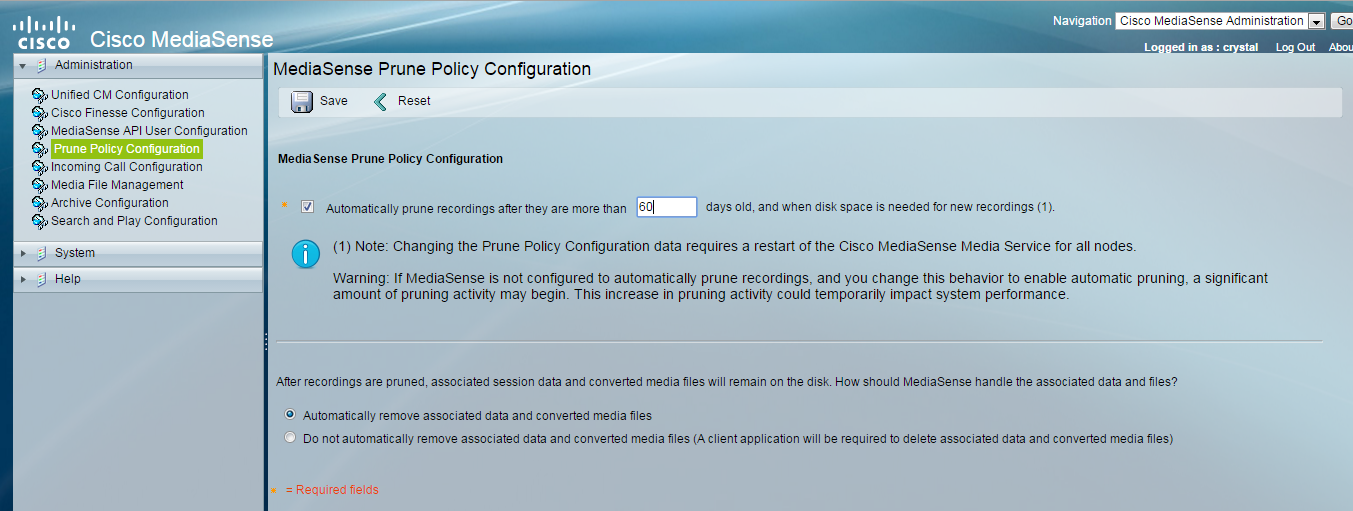Click the Cisco logo in the header
The image size is (1353, 511).
click(42, 32)
